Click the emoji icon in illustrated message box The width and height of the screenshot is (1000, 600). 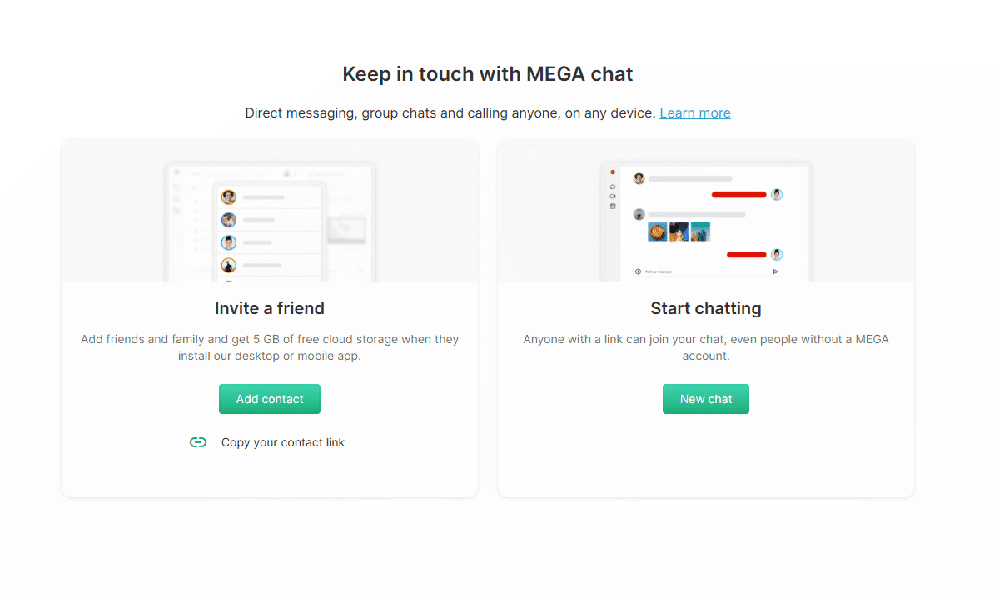click(x=638, y=271)
